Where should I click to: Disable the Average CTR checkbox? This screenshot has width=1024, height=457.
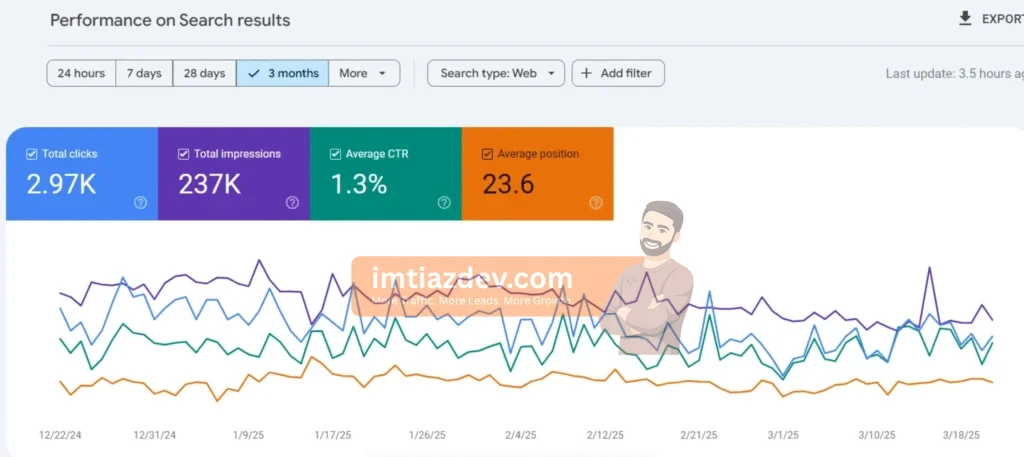(335, 154)
